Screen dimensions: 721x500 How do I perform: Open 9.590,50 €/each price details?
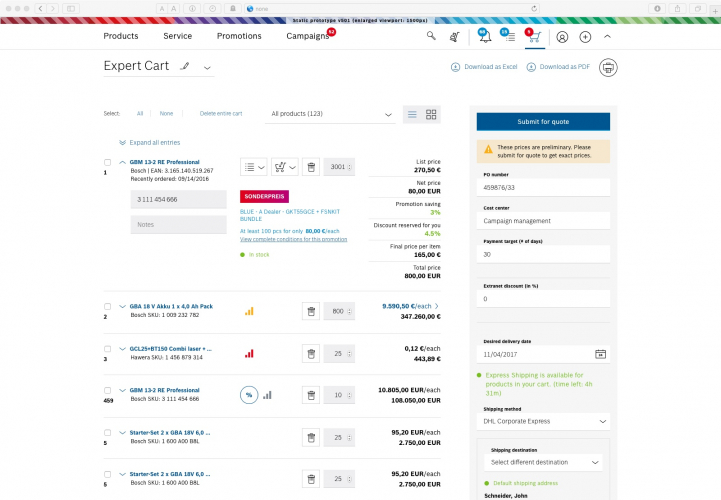[x=410, y=306]
